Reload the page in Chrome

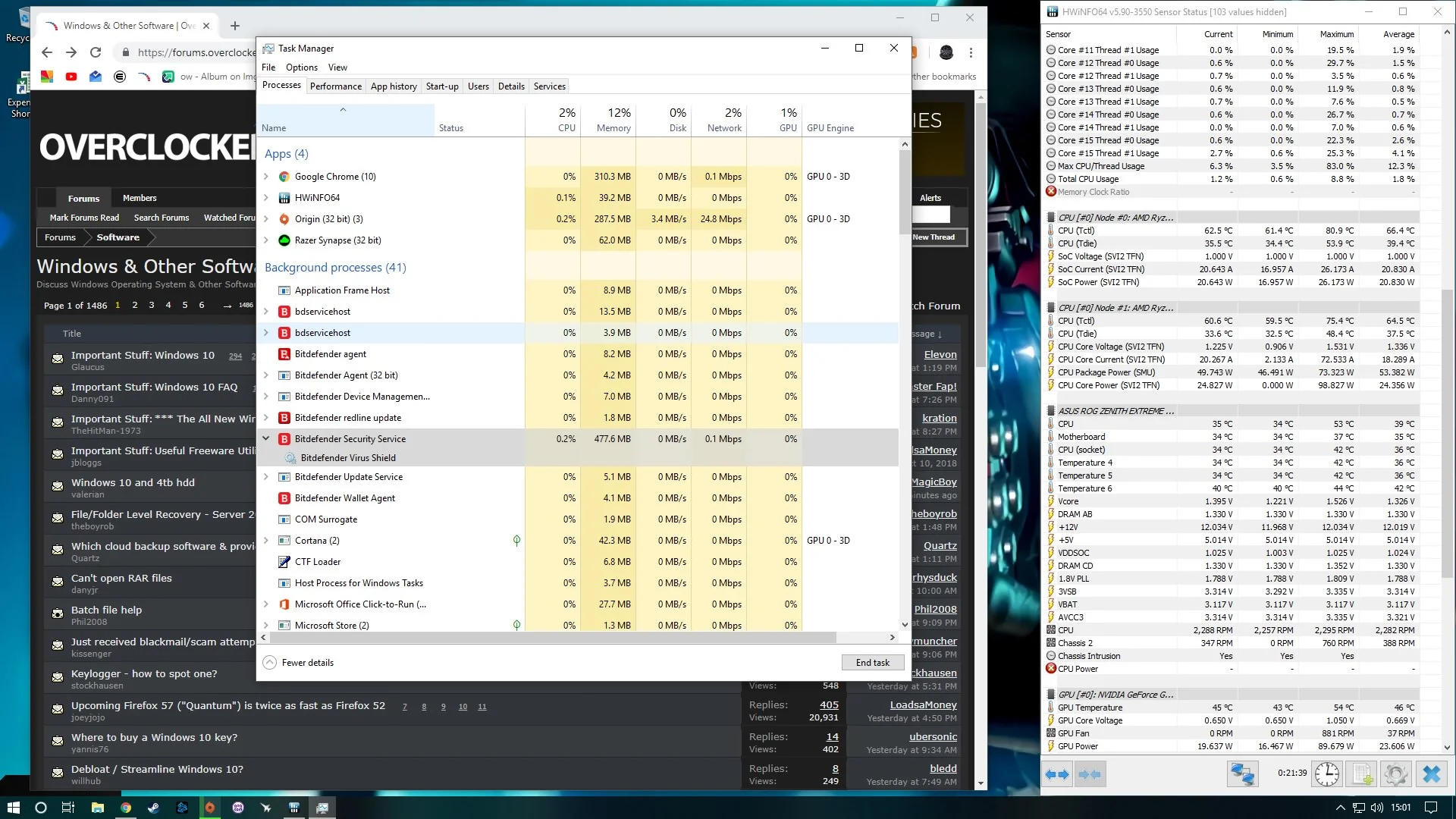(96, 52)
